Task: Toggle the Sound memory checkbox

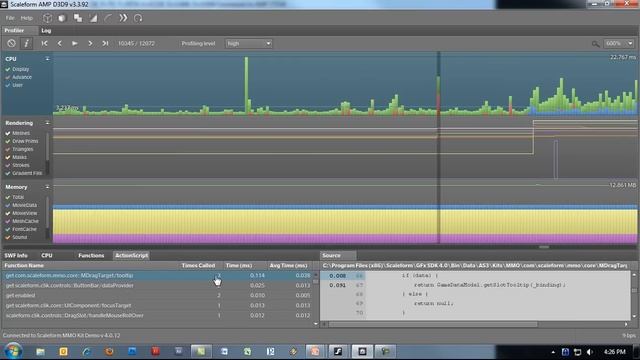Action: tap(8, 237)
